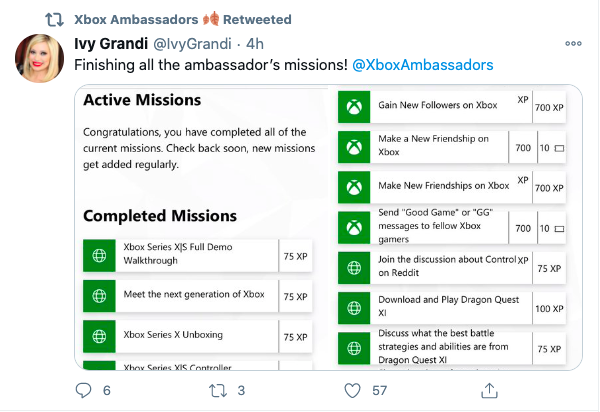The image size is (600, 412).
Task: Click Ivy Grandi's profile avatar
Action: (x=39, y=60)
